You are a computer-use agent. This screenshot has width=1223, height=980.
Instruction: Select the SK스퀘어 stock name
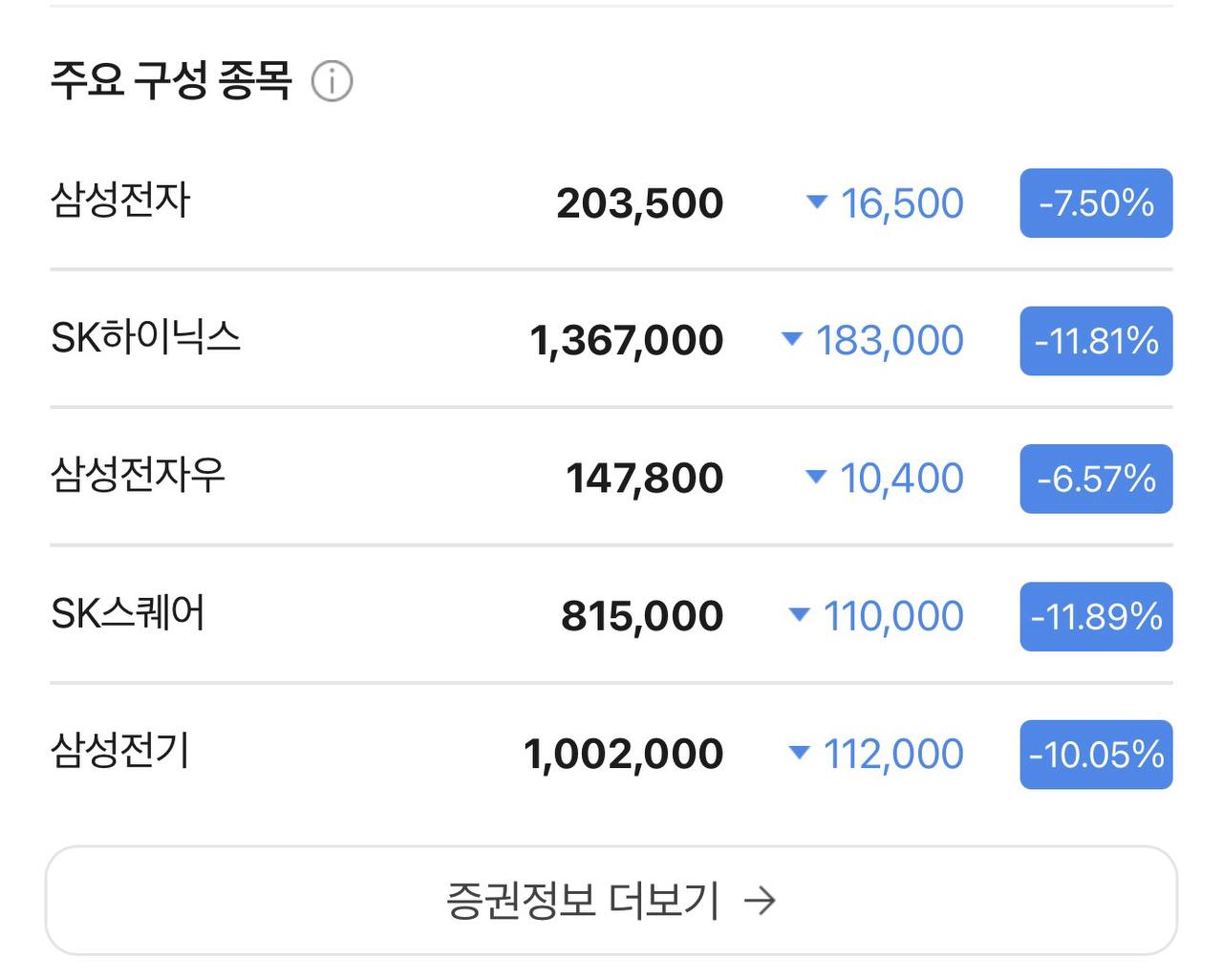(x=128, y=613)
